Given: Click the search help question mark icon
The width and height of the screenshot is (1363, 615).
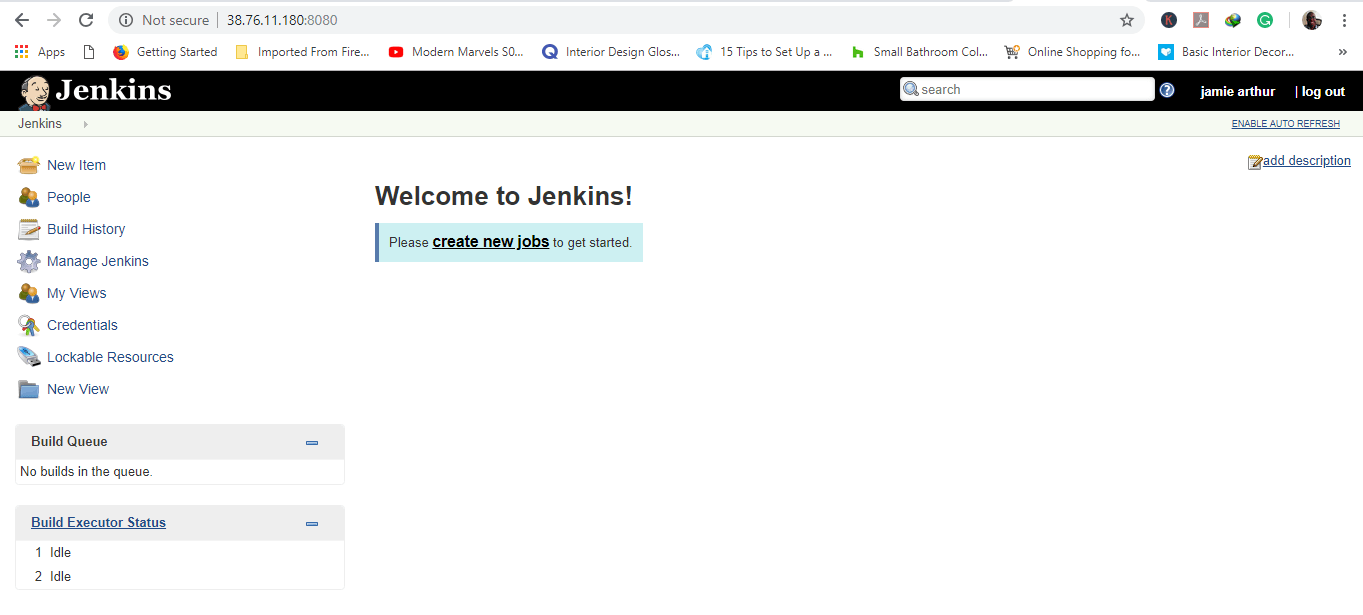Looking at the screenshot, I should [x=1167, y=90].
